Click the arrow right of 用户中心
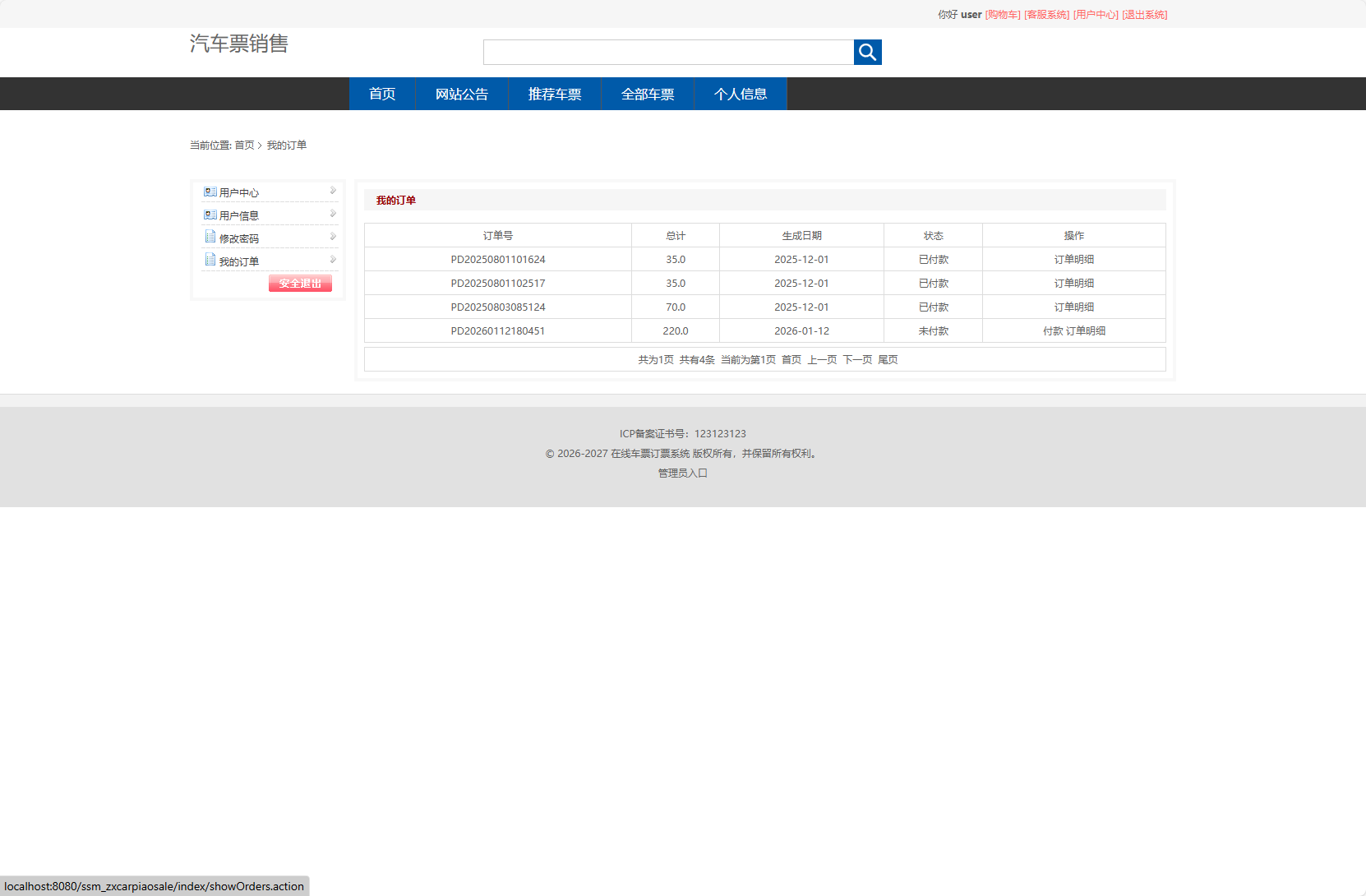Viewport: 1366px width, 896px height. click(333, 191)
